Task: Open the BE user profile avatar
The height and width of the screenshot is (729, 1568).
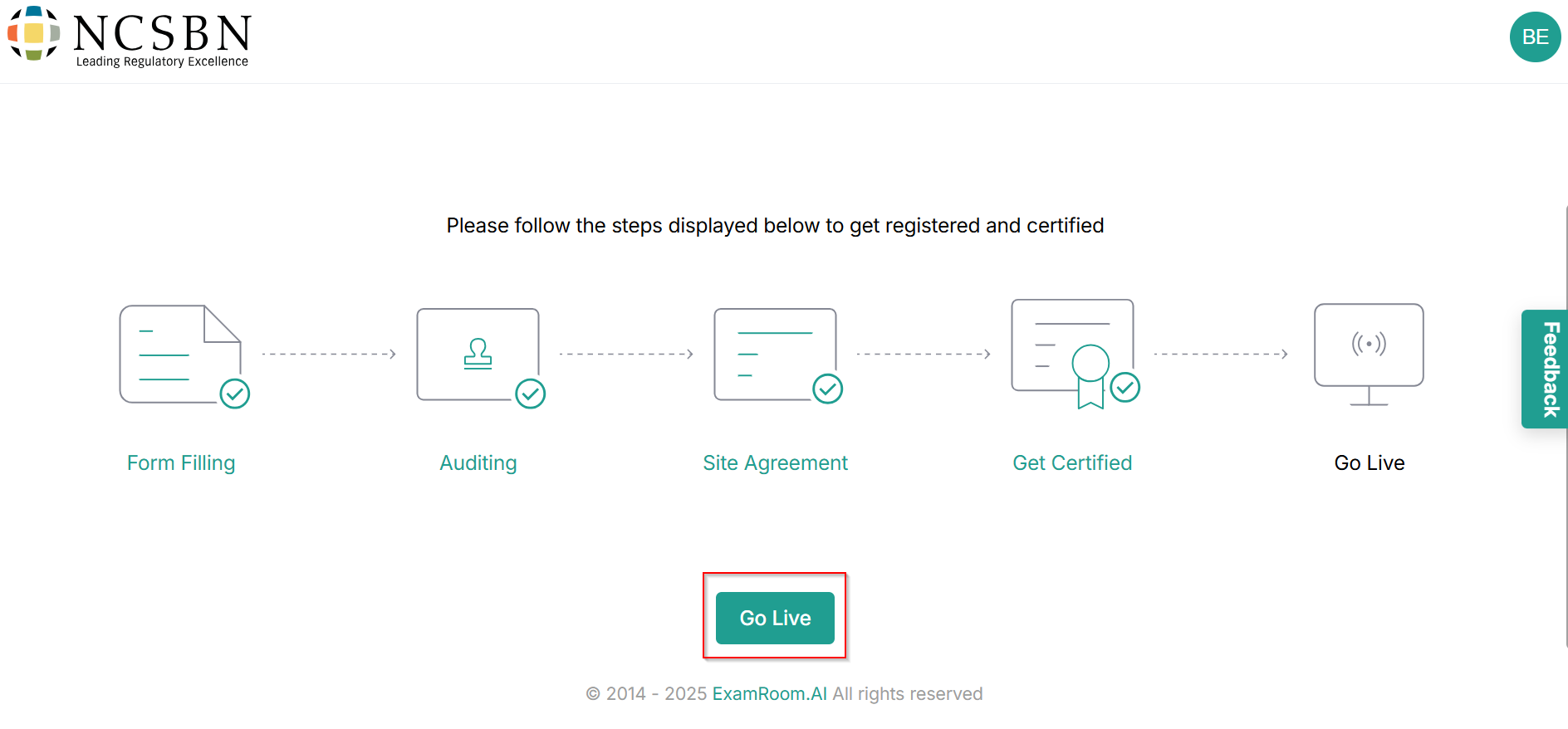Action: [x=1535, y=37]
